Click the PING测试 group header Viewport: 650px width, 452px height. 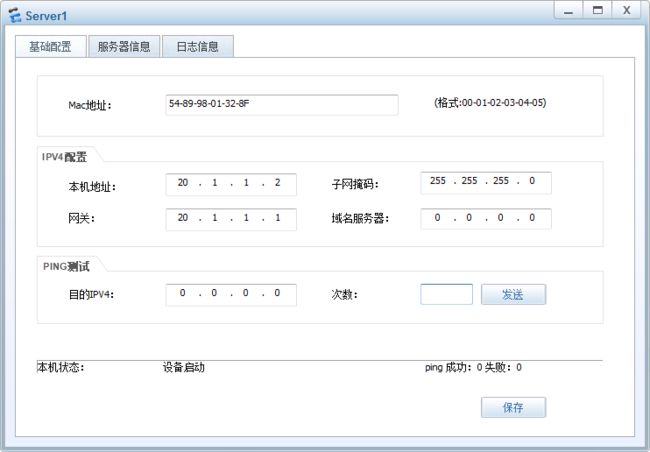point(66,267)
